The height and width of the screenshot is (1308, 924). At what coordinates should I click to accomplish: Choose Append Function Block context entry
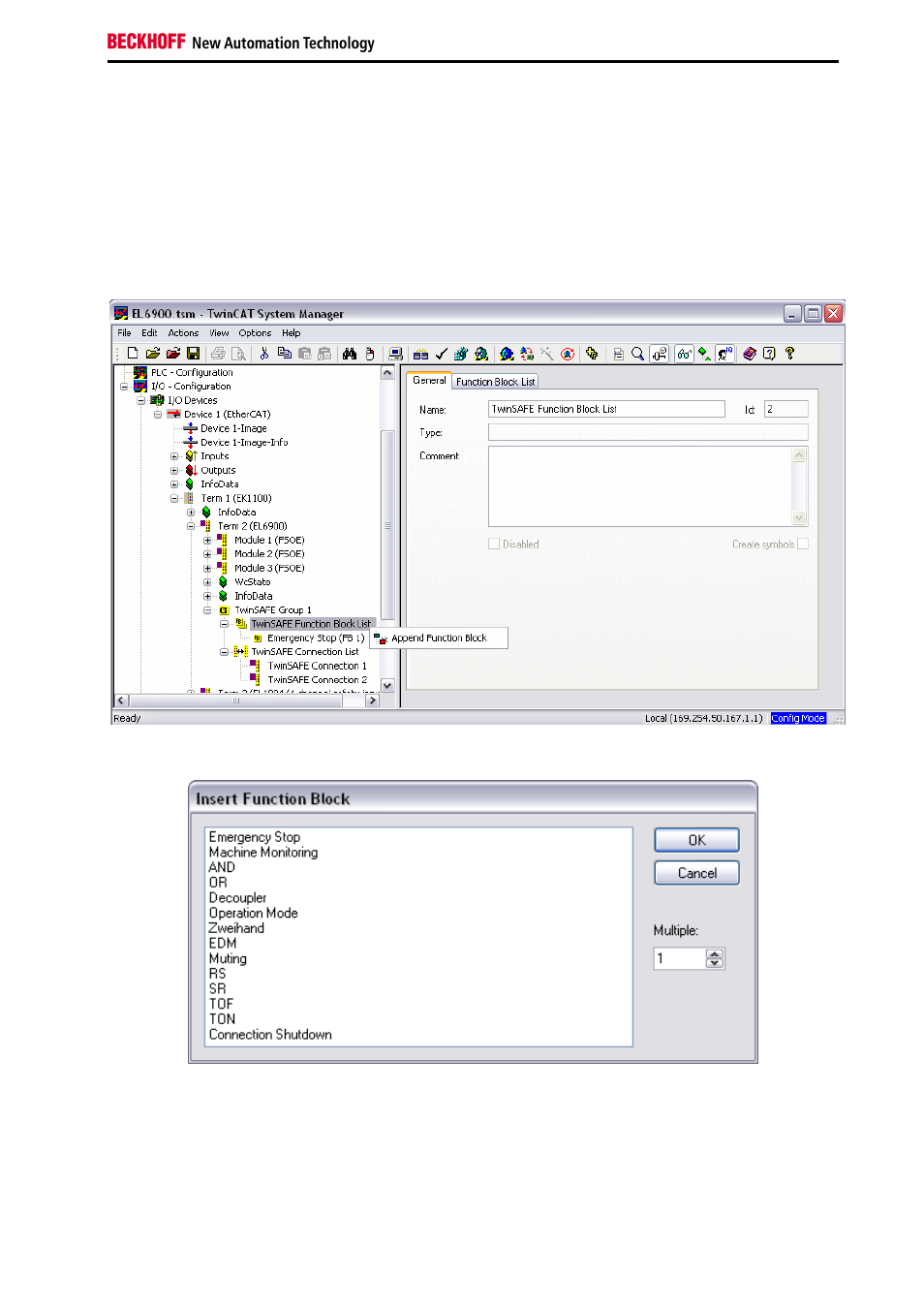(439, 638)
